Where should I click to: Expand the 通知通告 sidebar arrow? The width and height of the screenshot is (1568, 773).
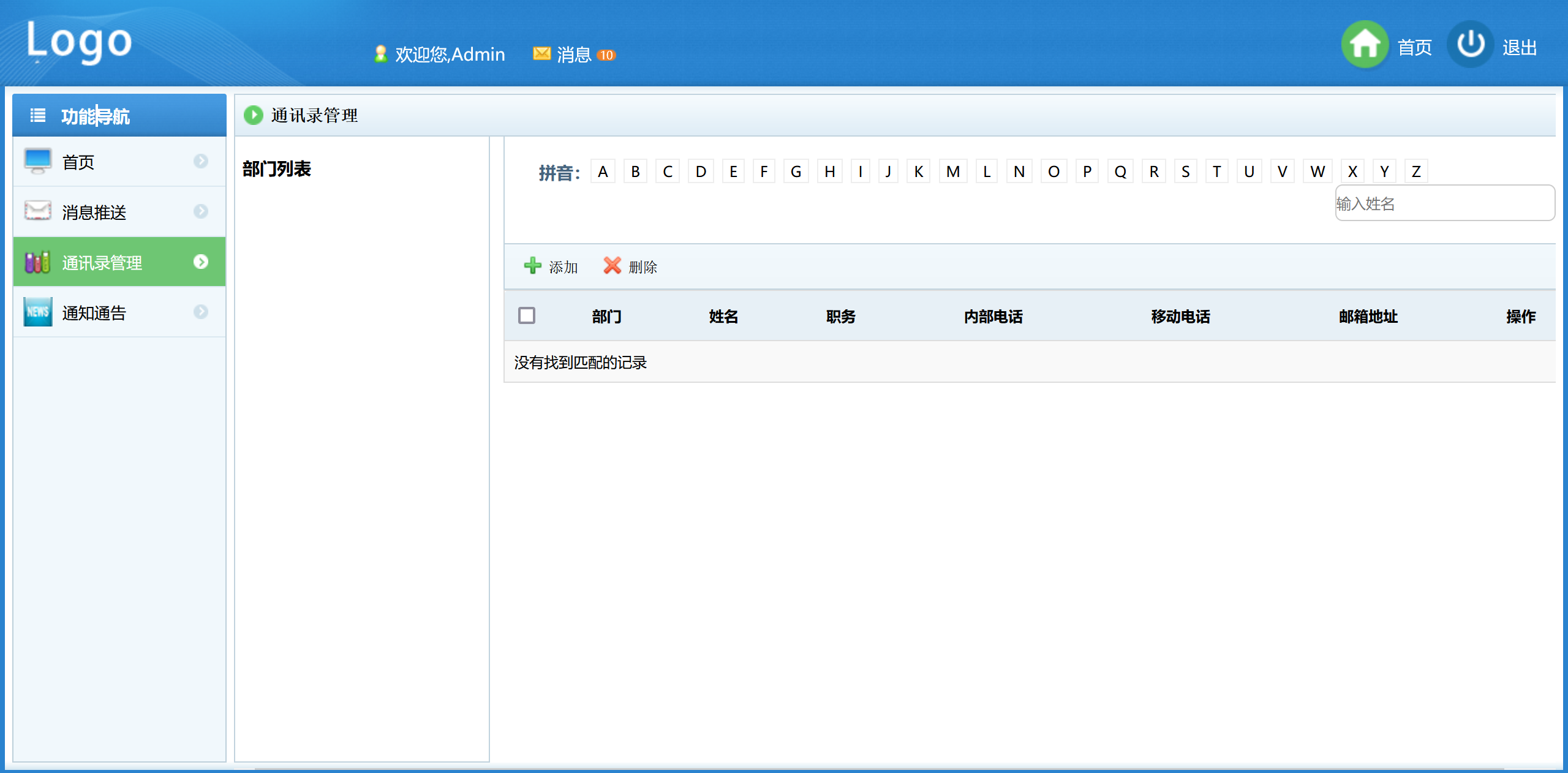[x=201, y=312]
